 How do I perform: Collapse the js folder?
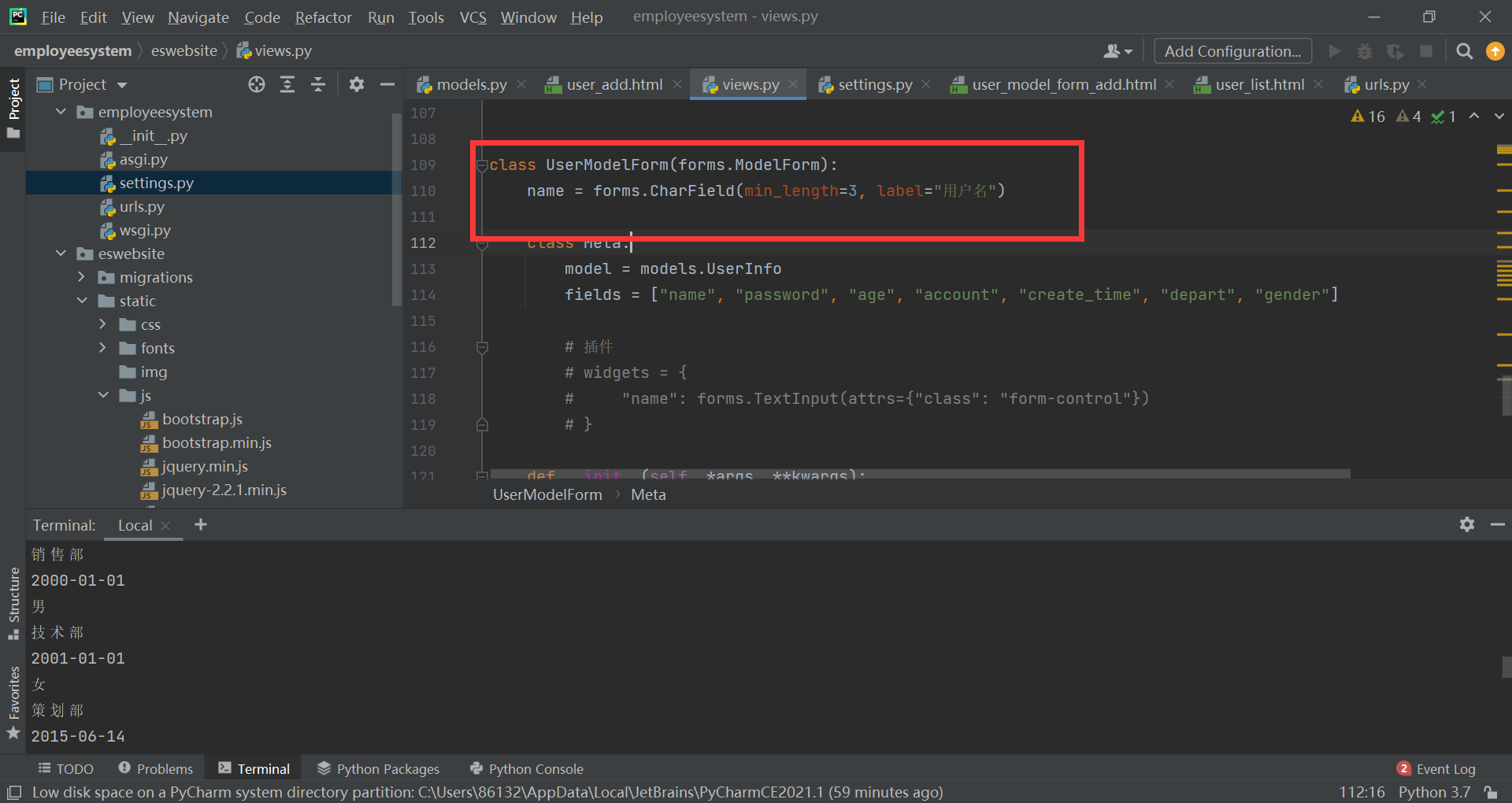[x=103, y=395]
